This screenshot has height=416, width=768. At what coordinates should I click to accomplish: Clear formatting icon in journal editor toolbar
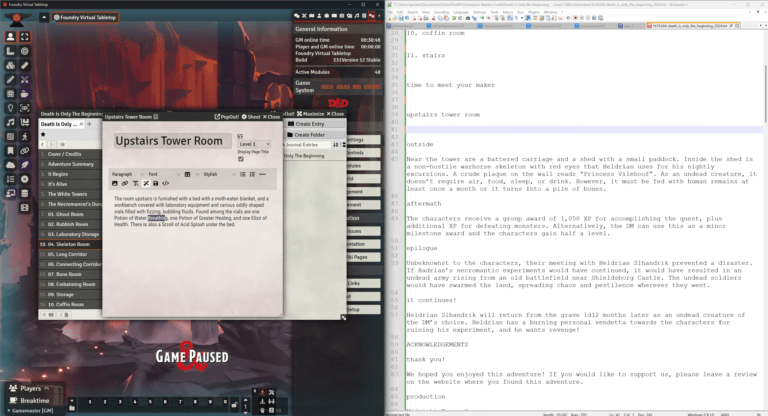(x=136, y=183)
